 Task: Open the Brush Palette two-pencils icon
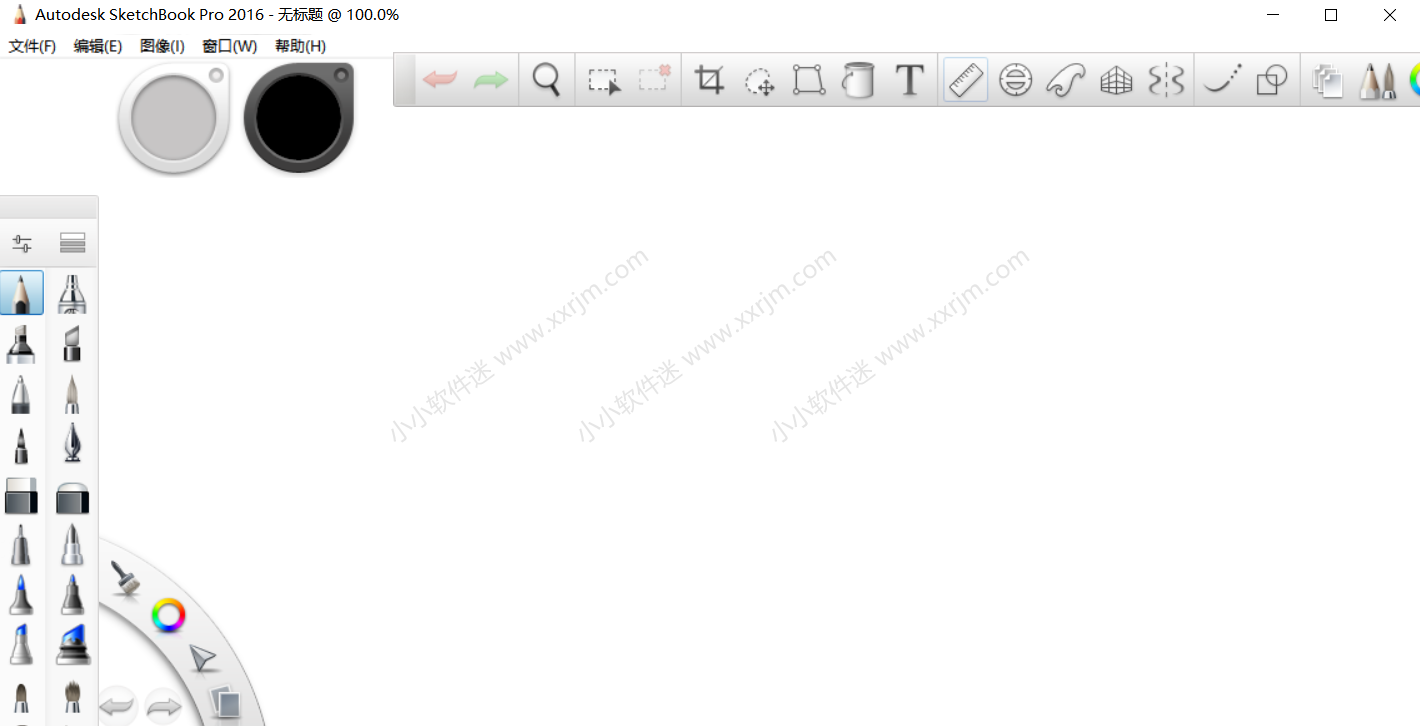click(1377, 80)
